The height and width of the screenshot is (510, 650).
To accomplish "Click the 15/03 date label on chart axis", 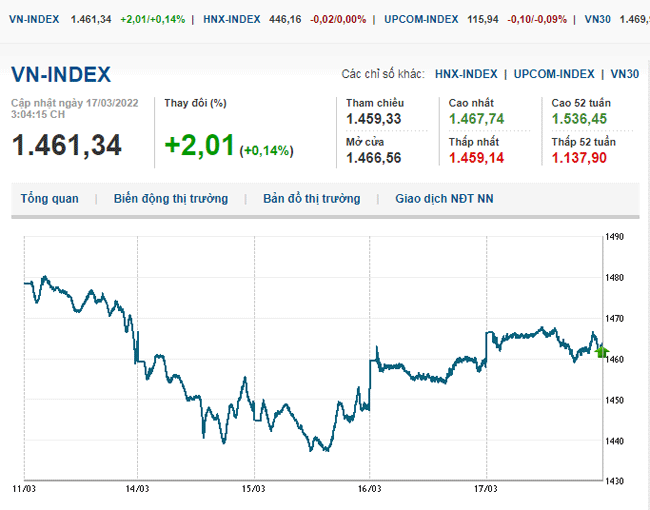I will click(x=254, y=489).
